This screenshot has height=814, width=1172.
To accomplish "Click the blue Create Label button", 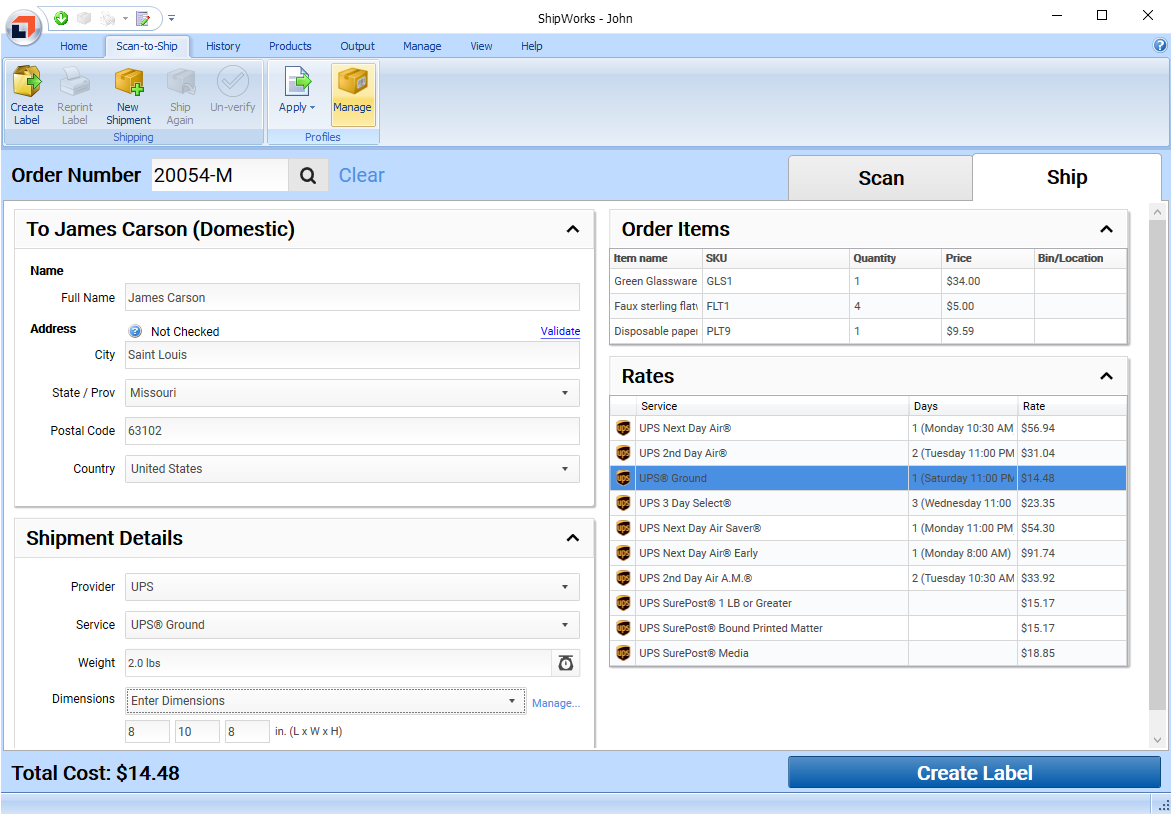I will coord(975,773).
